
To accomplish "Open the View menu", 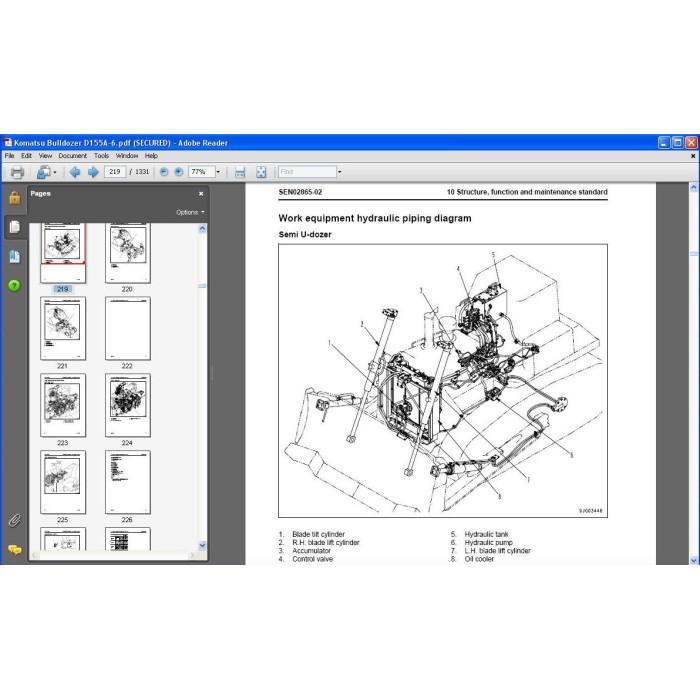I will [45, 156].
